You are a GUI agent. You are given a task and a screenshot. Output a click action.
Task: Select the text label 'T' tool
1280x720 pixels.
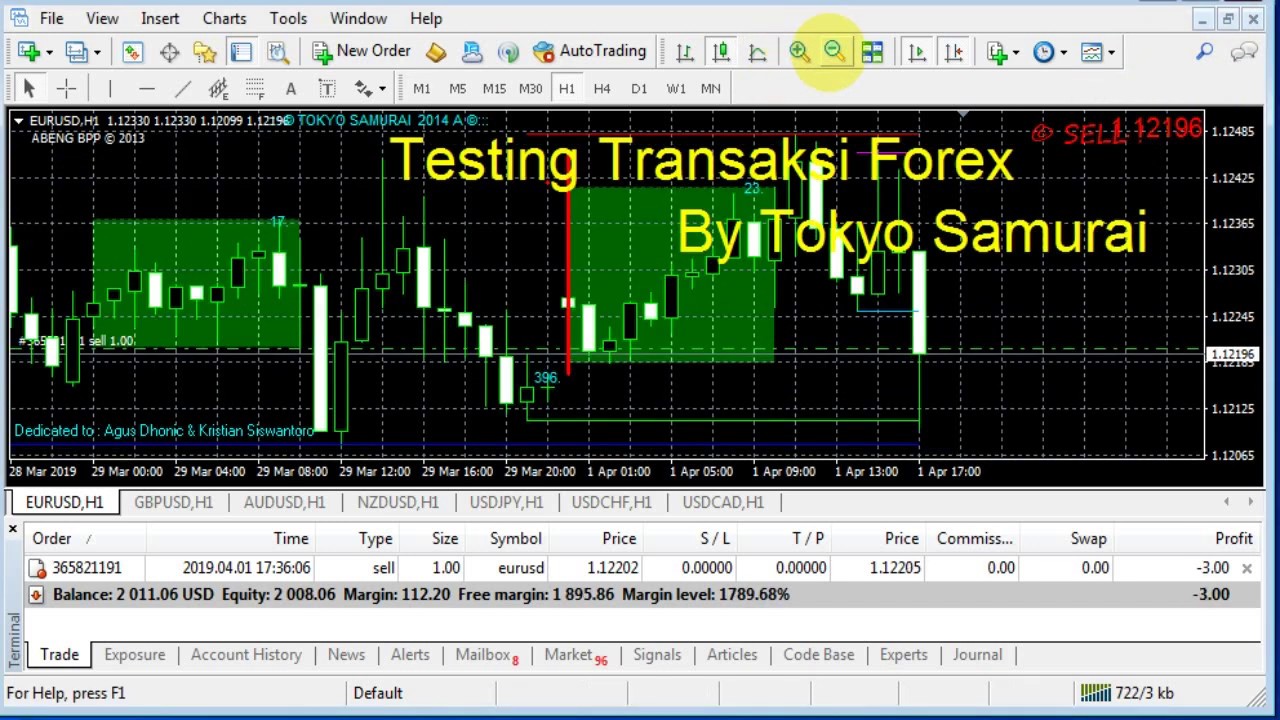tap(327, 88)
